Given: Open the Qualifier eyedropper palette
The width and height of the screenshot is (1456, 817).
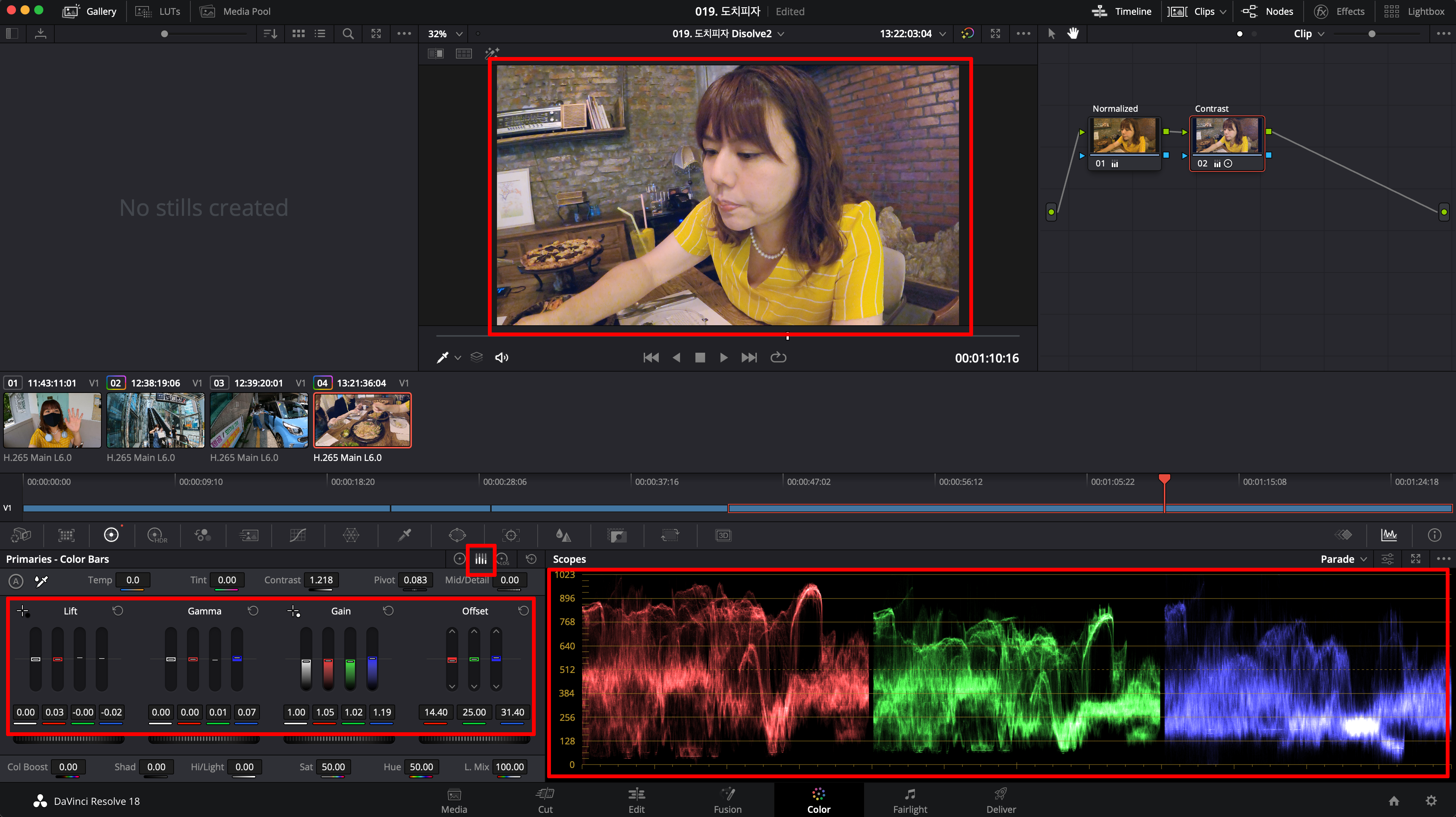Looking at the screenshot, I should pos(405,535).
